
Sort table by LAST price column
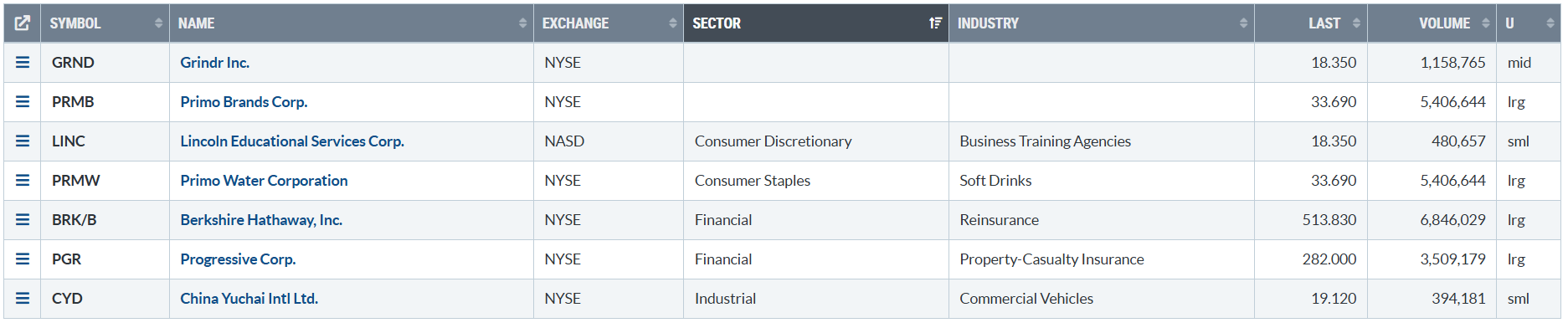pos(1311,23)
